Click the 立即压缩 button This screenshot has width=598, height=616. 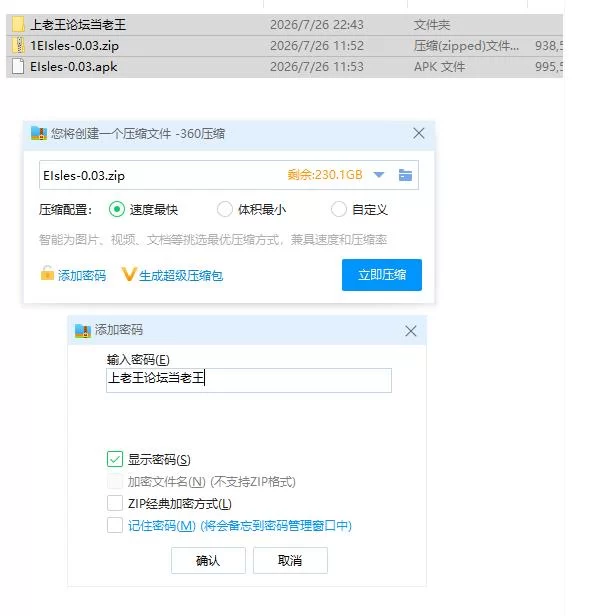point(382,275)
